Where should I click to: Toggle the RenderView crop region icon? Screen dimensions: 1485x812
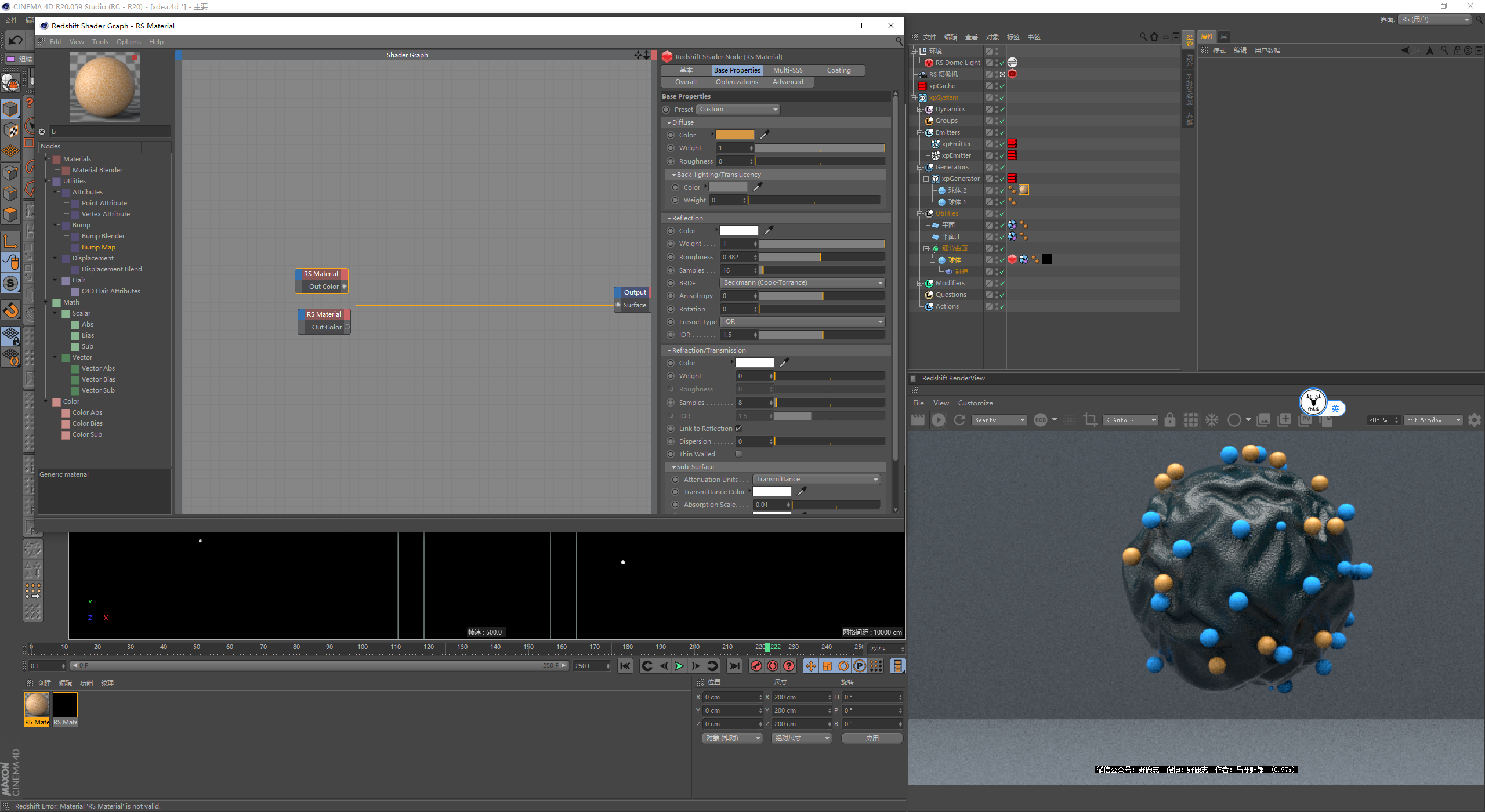1090,420
